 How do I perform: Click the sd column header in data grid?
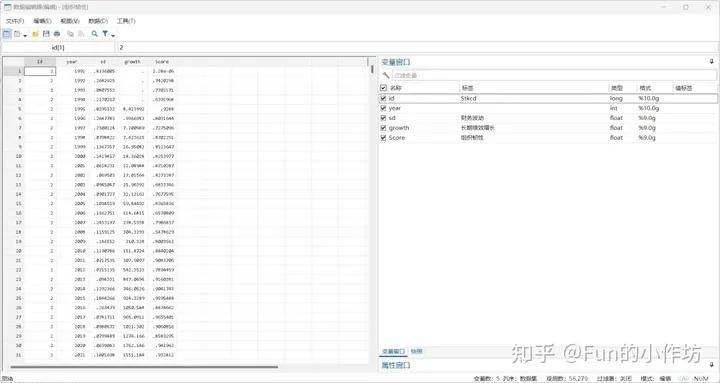[103, 62]
